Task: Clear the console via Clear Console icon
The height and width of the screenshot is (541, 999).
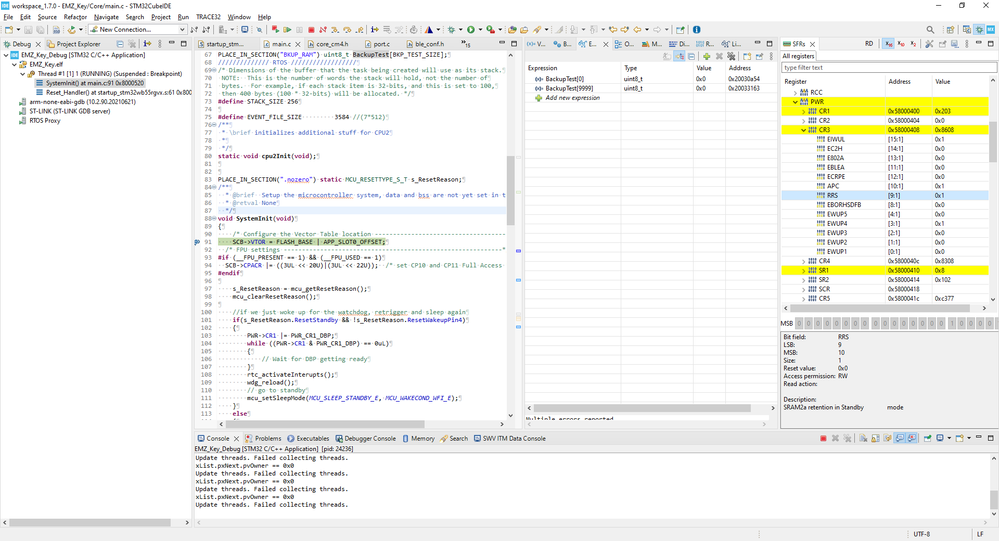Action: [863, 438]
